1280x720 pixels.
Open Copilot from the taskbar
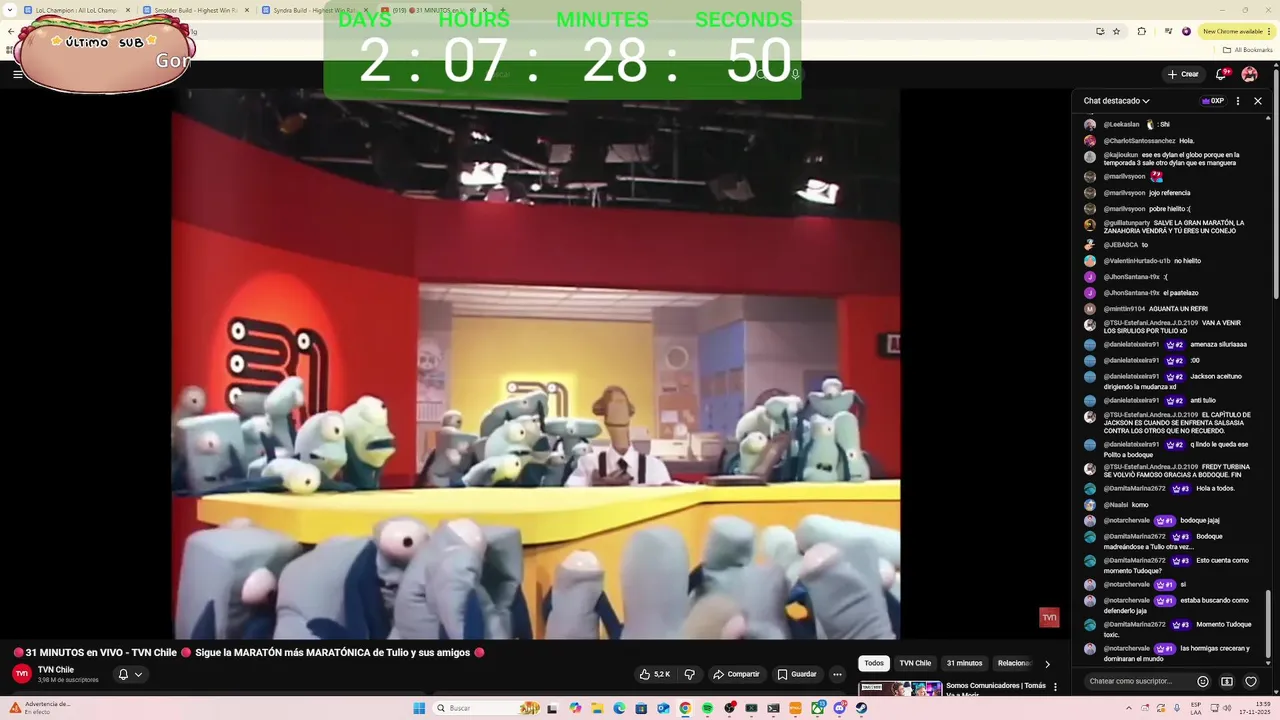575,708
